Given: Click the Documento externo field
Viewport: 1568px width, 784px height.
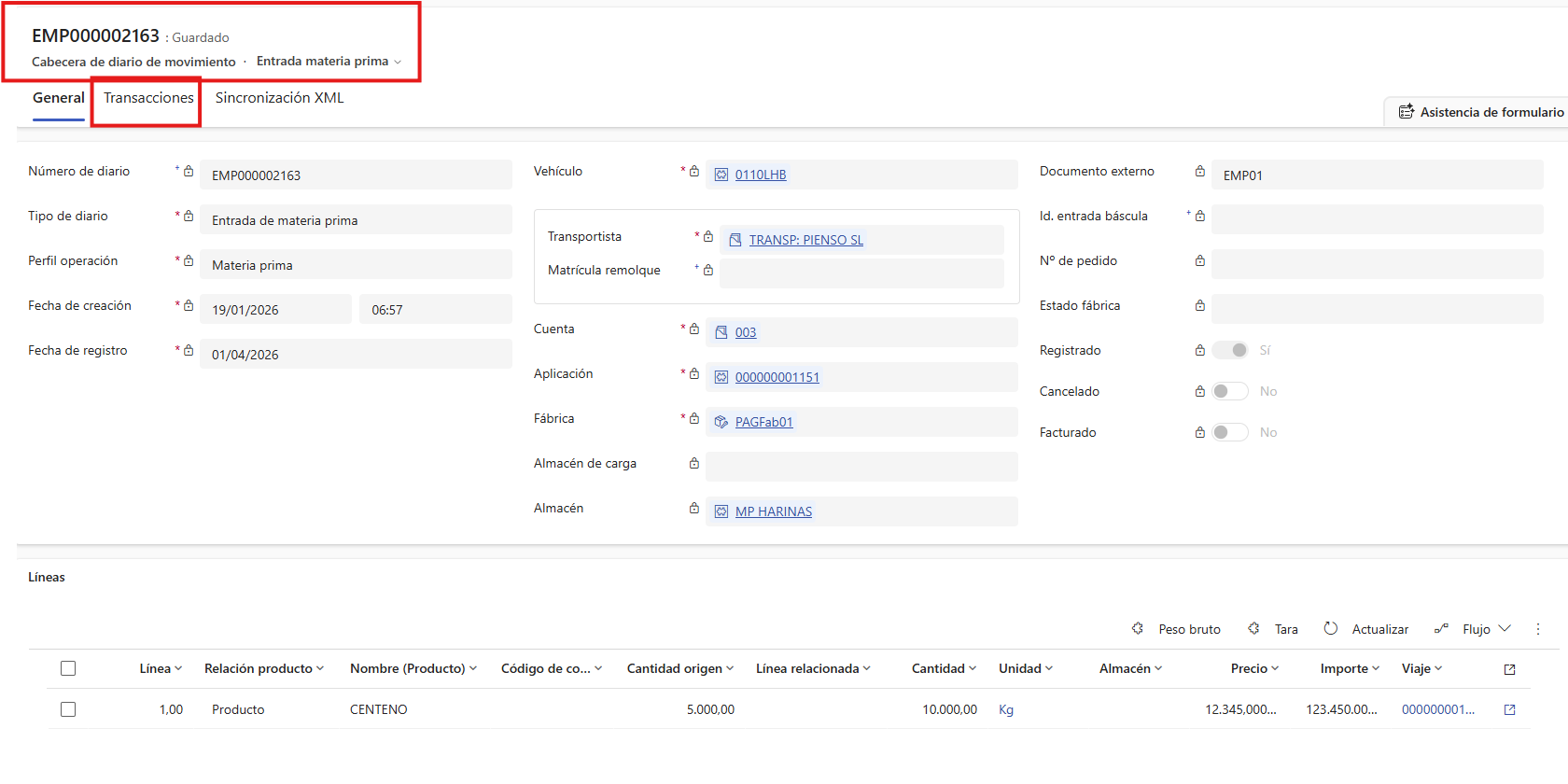Looking at the screenshot, I should pyautogui.click(x=1376, y=175).
